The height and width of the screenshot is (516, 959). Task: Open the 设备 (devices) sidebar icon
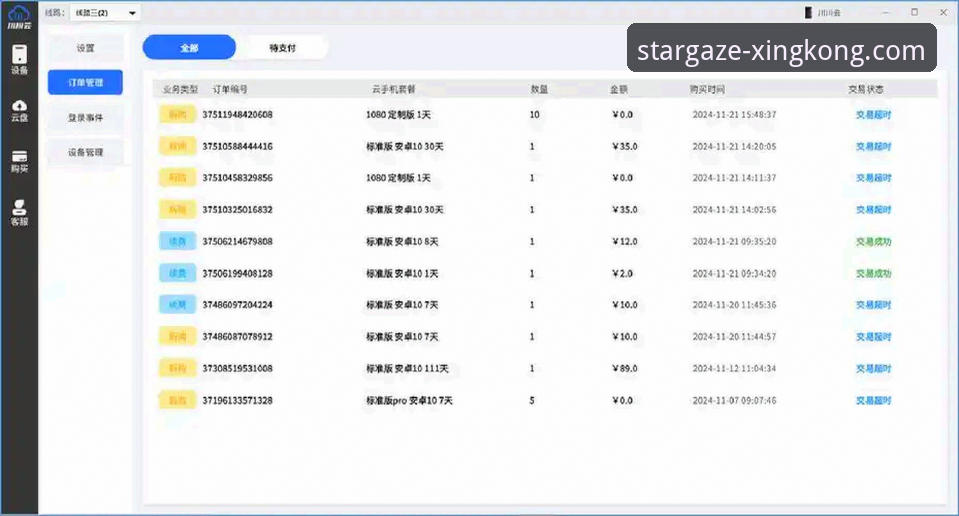click(19, 59)
